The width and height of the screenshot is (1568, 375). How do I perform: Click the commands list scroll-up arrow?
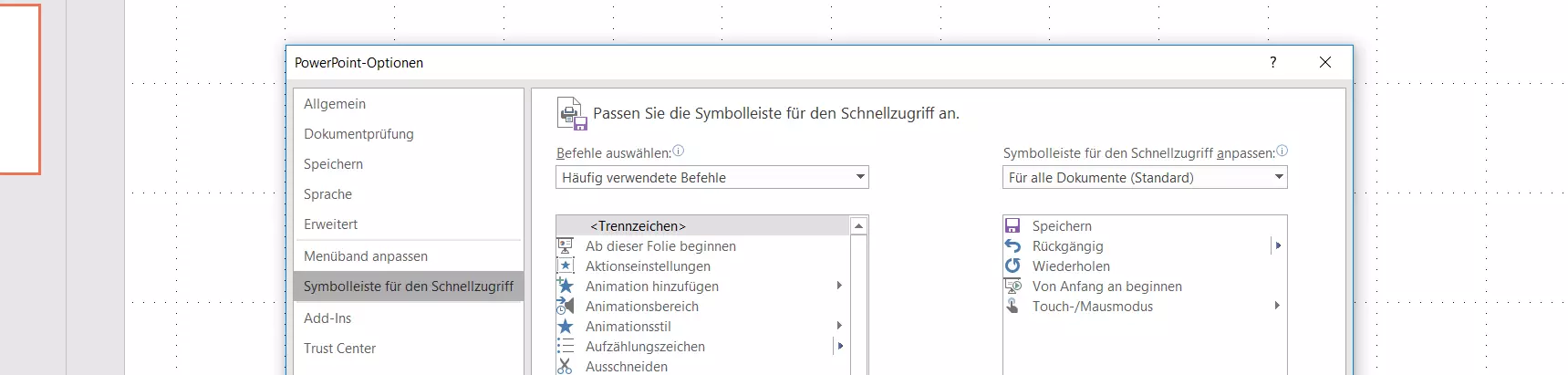coord(858,225)
